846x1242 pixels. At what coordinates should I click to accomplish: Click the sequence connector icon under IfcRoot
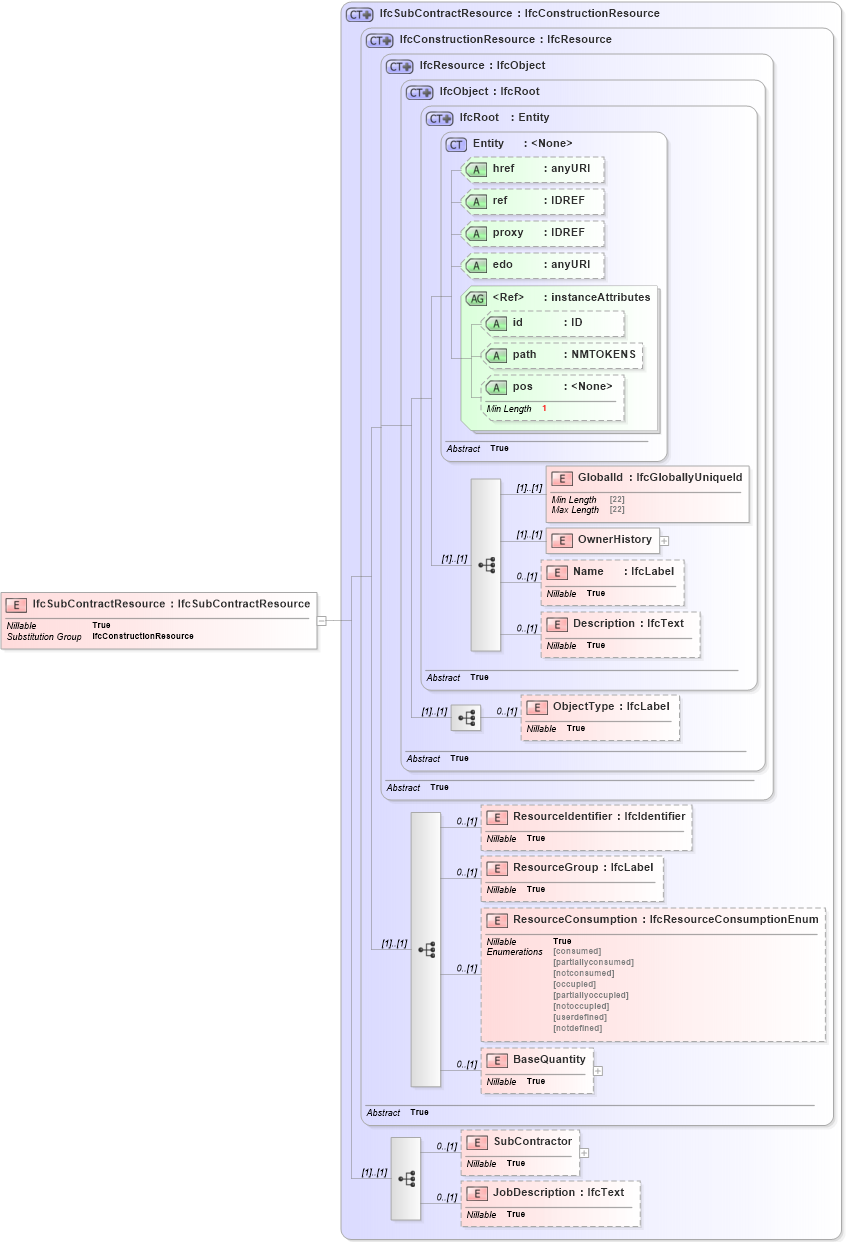tap(487, 565)
